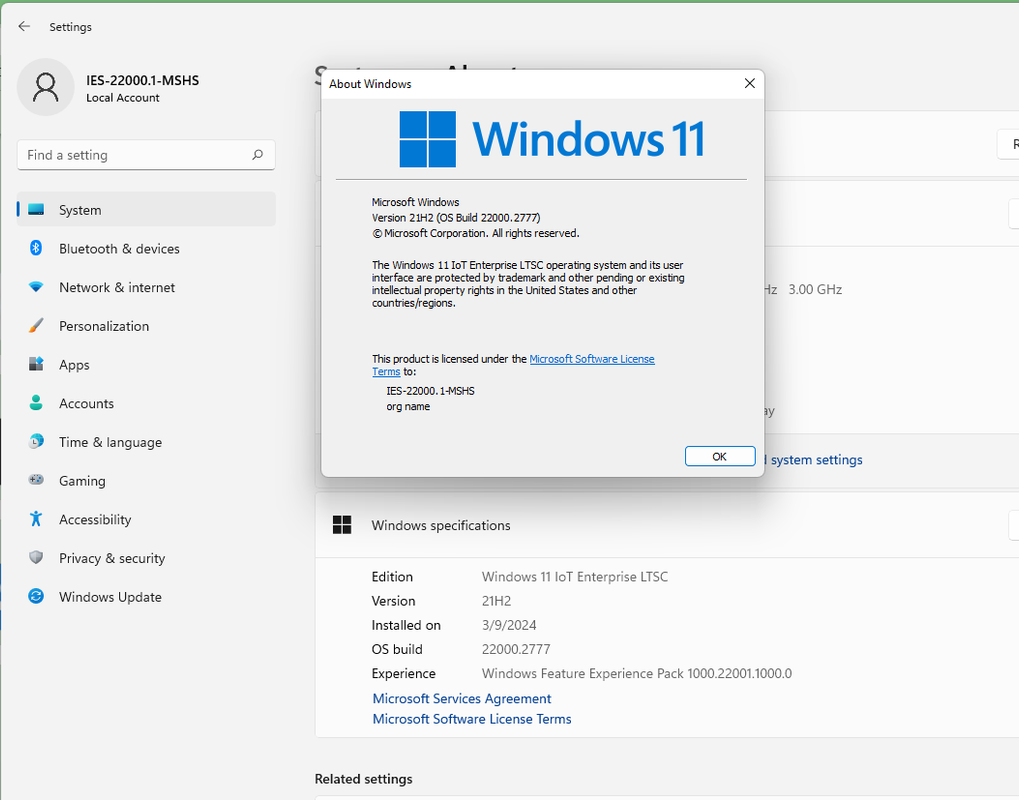Click the Accessibility figure icon

coord(36,519)
